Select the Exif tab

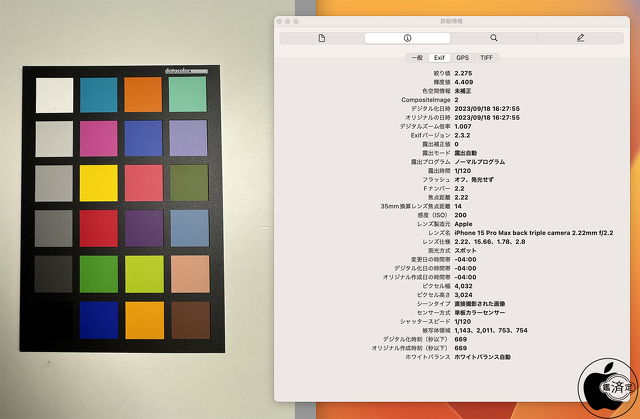pyautogui.click(x=439, y=58)
